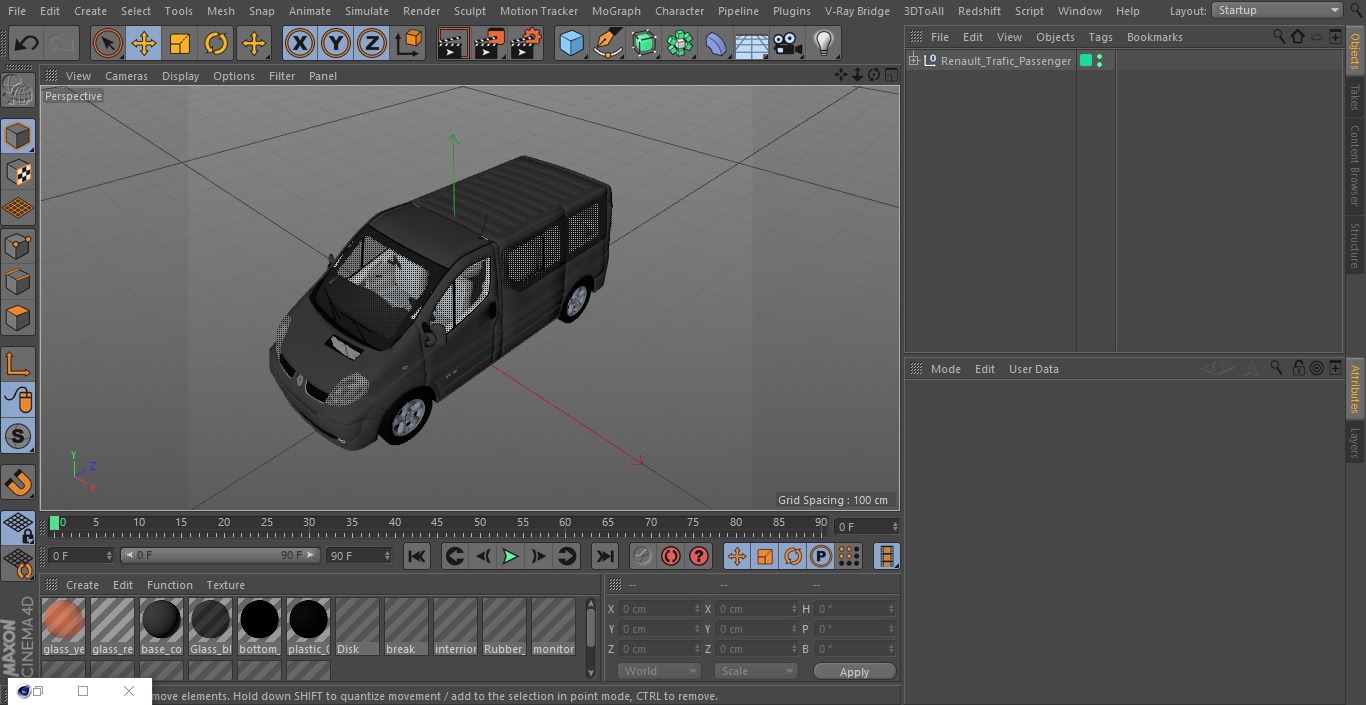Click the Cinema 4D taskbar window icon

coord(24,691)
